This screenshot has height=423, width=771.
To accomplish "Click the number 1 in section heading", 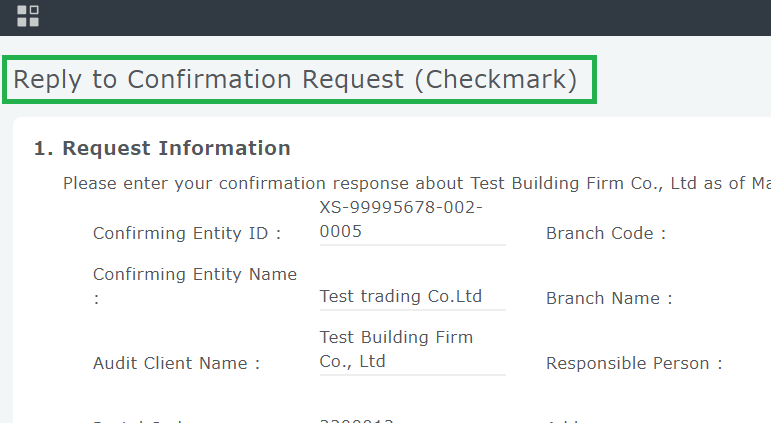I will click(x=41, y=149).
